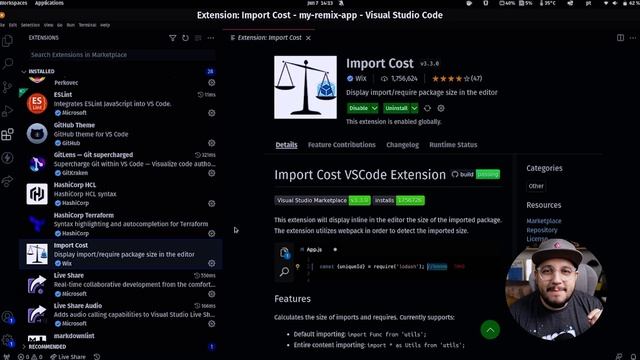This screenshot has width=640, height=360.
Task: Click sync icon next to Uninstall
Action: point(427,108)
